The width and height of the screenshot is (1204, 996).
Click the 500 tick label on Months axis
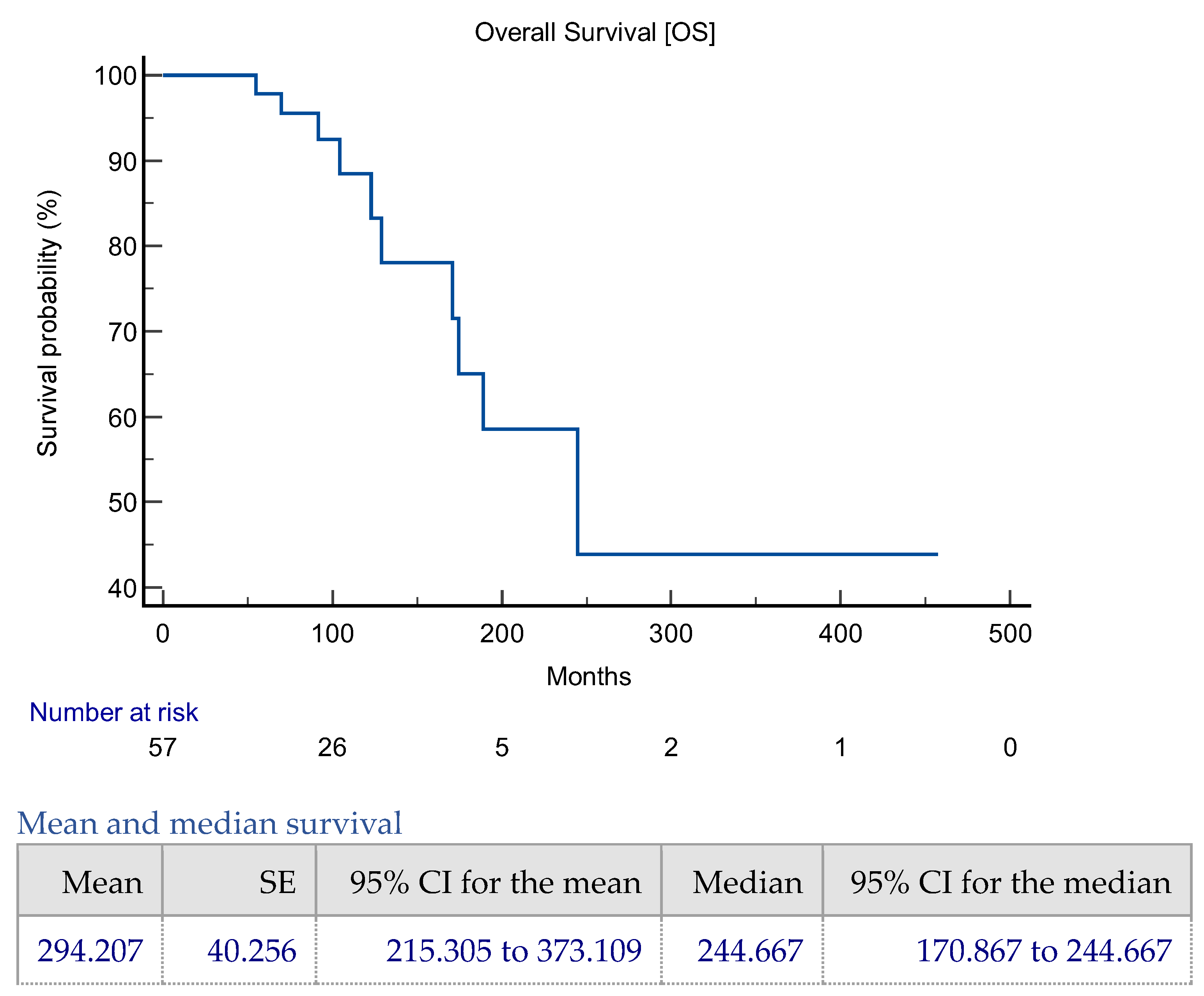tap(1010, 634)
